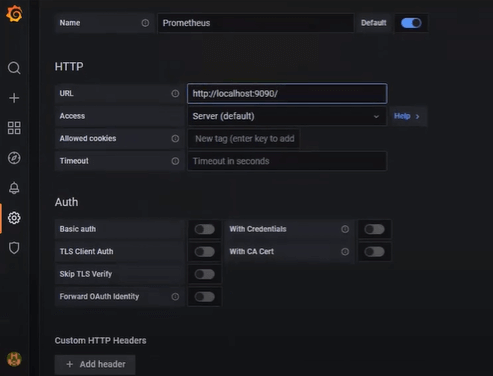The image size is (493, 376).
Task: Open the user profile avatar
Action: pyautogui.click(x=14, y=359)
